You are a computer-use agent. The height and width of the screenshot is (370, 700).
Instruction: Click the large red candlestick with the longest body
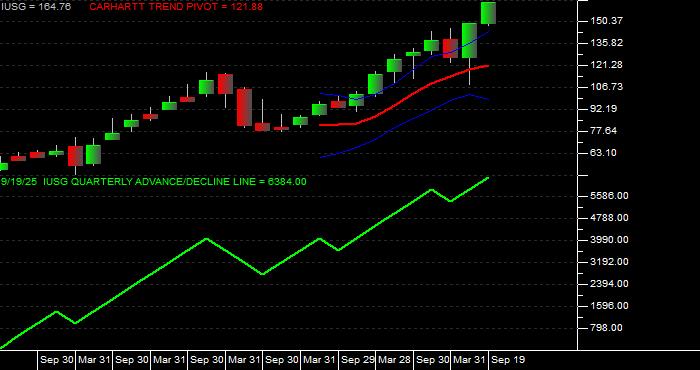[x=244, y=108]
